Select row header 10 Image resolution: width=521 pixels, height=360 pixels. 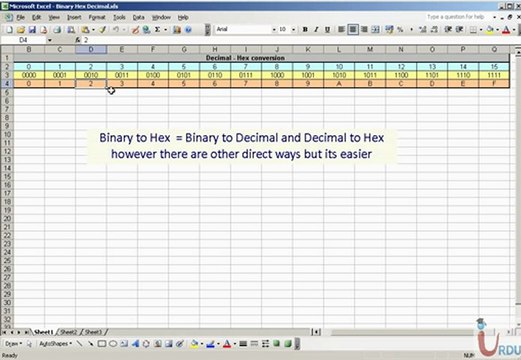[7, 134]
